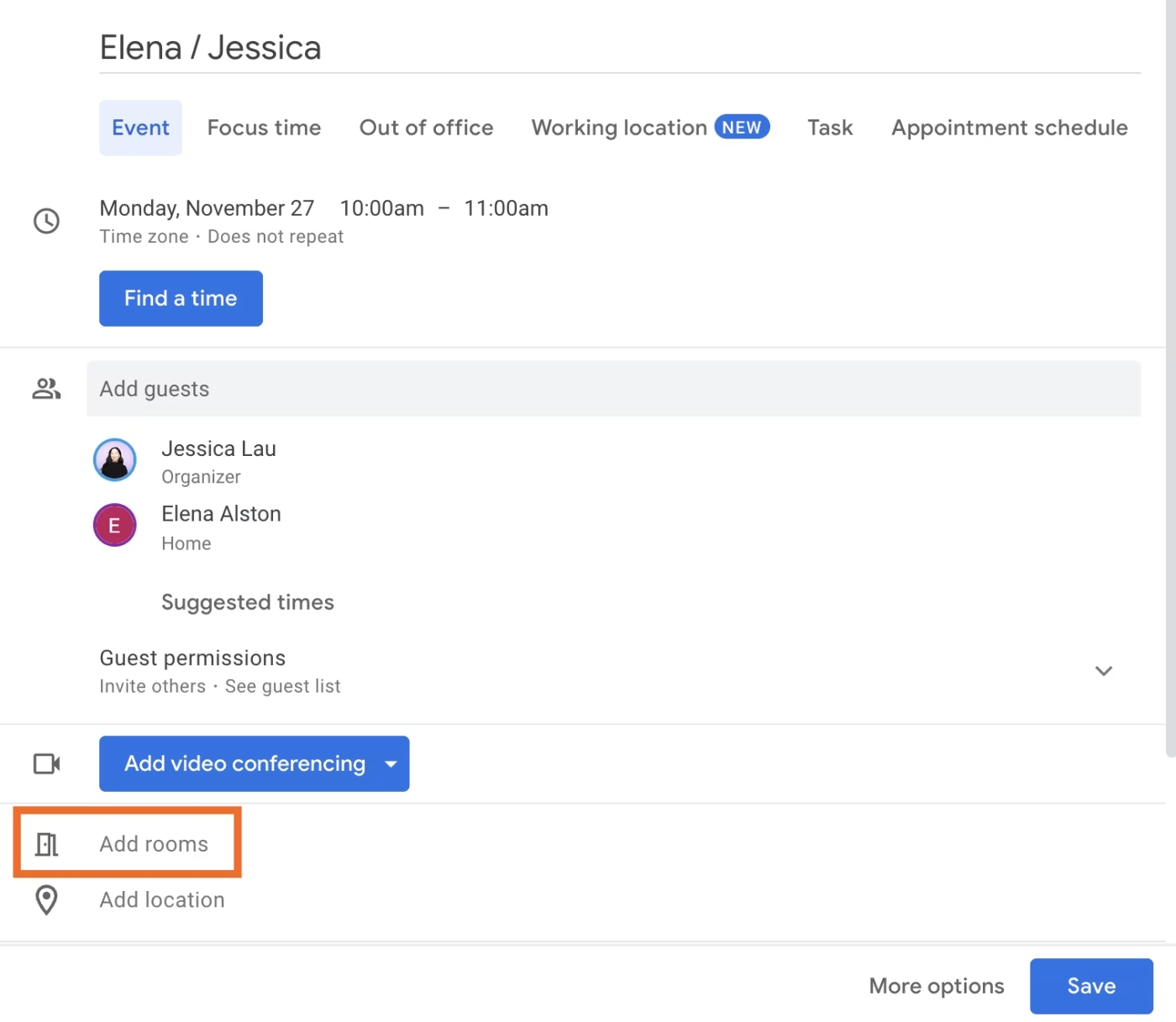
Task: Switch to the Focus time tab
Action: (x=264, y=128)
